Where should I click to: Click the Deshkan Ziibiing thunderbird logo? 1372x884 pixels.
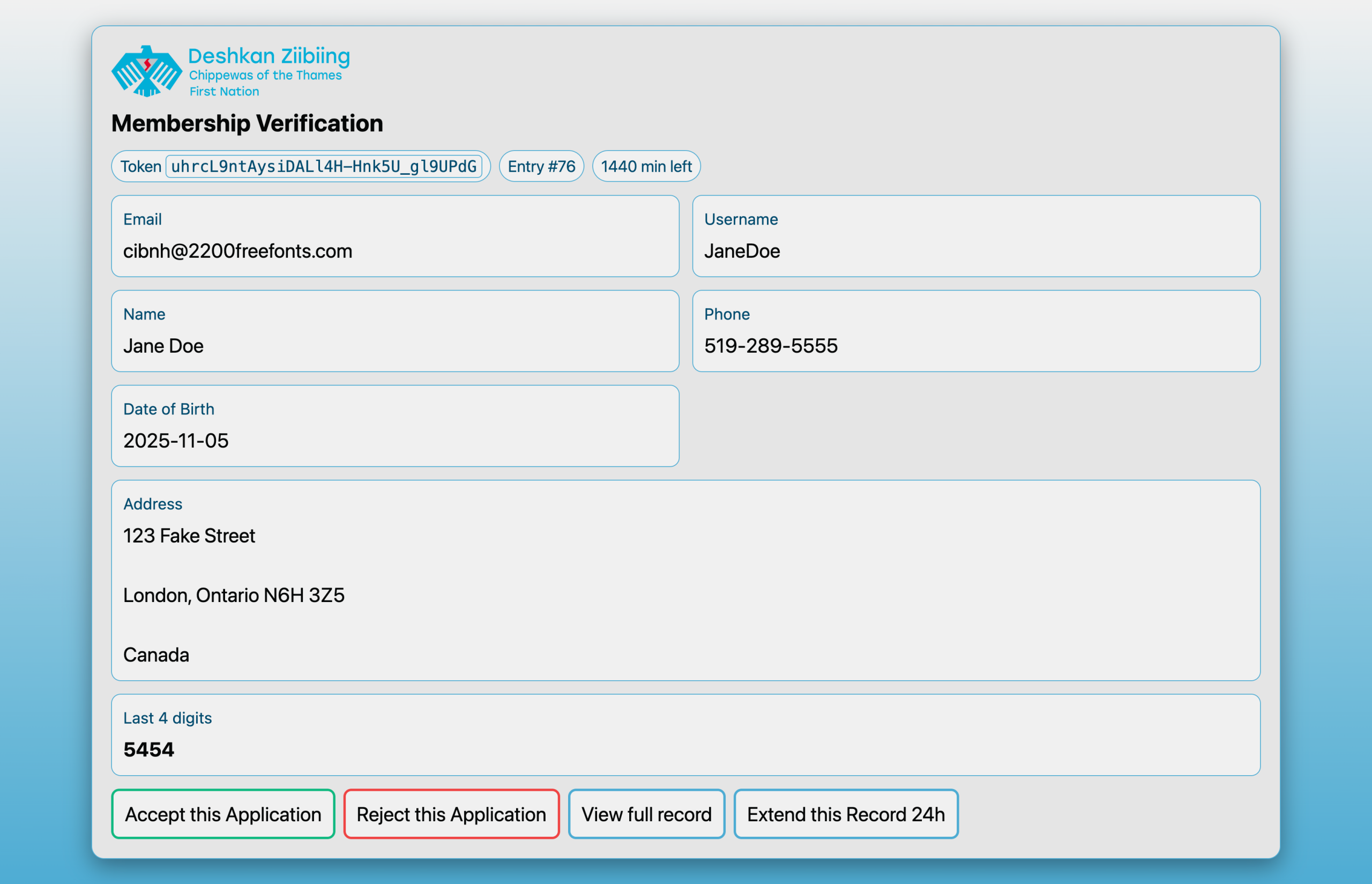coord(147,71)
